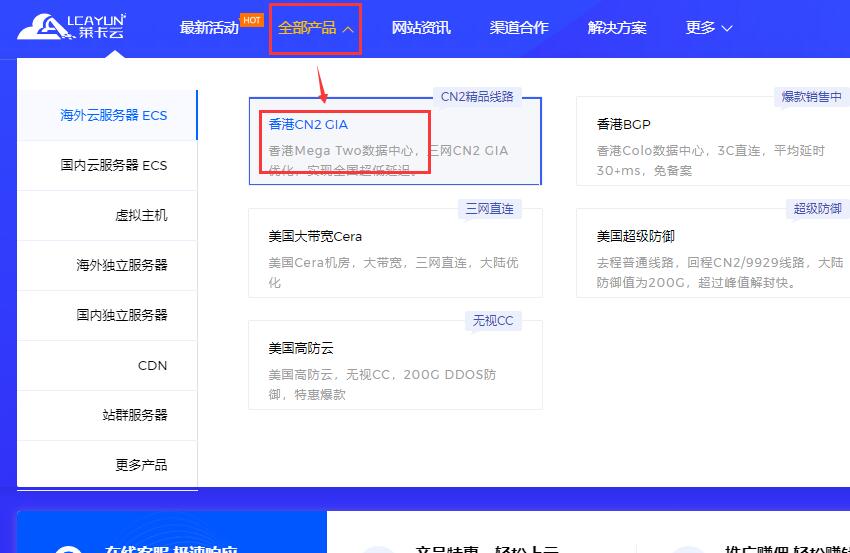The image size is (850, 553).
Task: Select 国内云服务器 ECS category
Action: (x=107, y=165)
